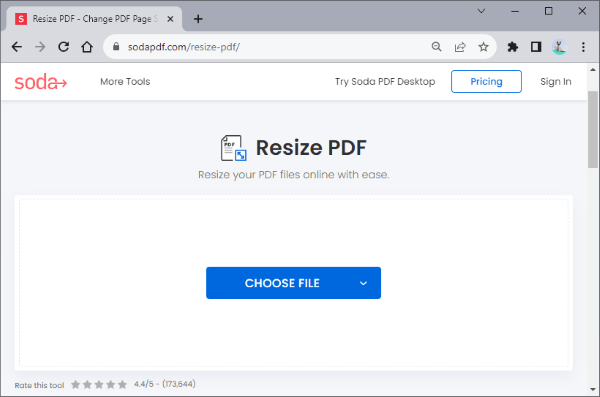Rate the tool one star
Image resolution: width=600 pixels, height=397 pixels.
(x=75, y=384)
